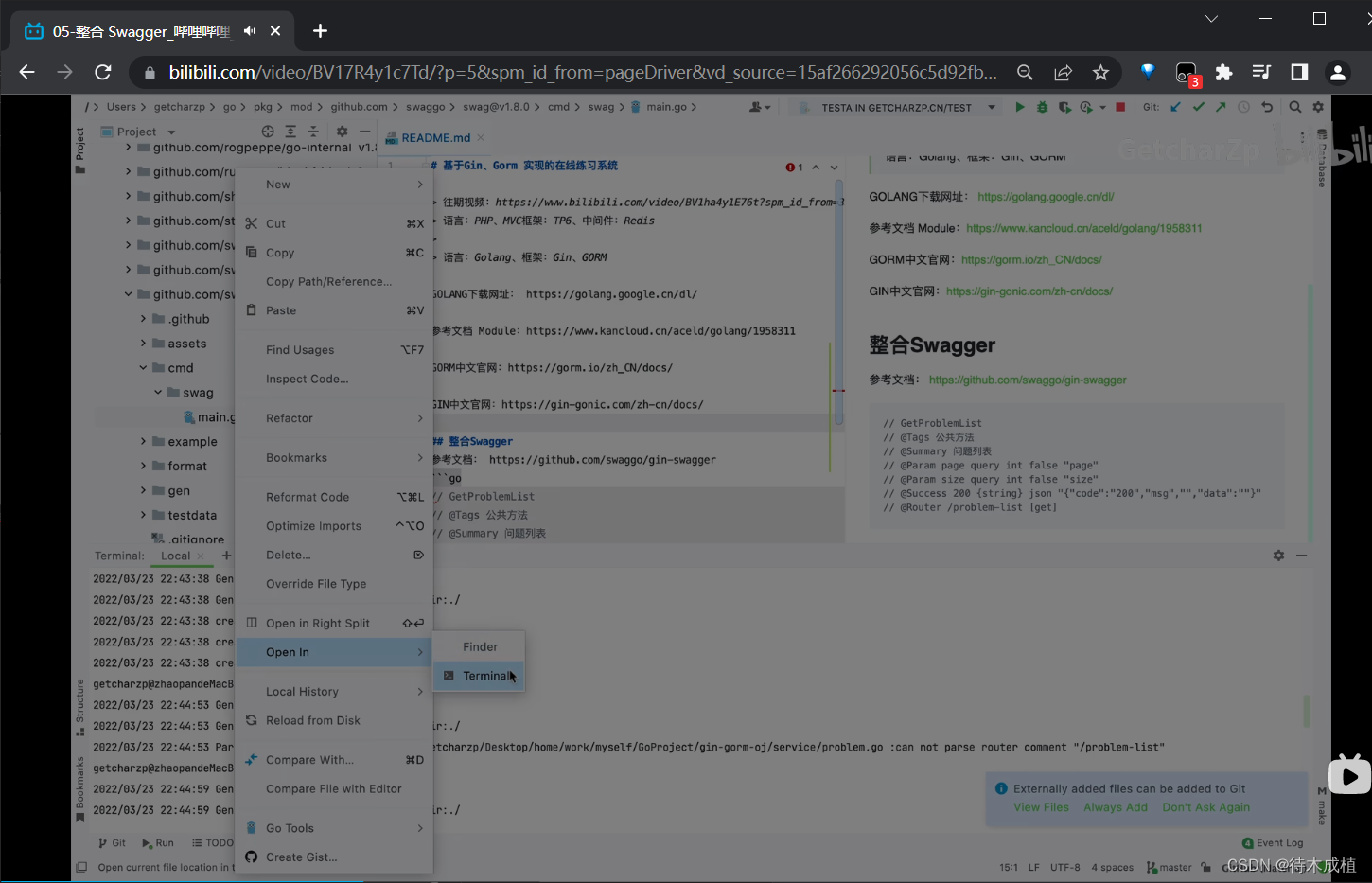Start debugging with the bug icon
The image size is (1372, 883).
tap(1042, 107)
